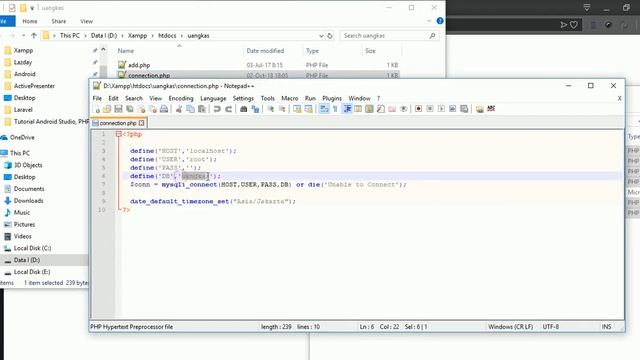Open the address bar history dropdown in Explorer
This screenshot has width=640, height=360.
(x=321, y=36)
